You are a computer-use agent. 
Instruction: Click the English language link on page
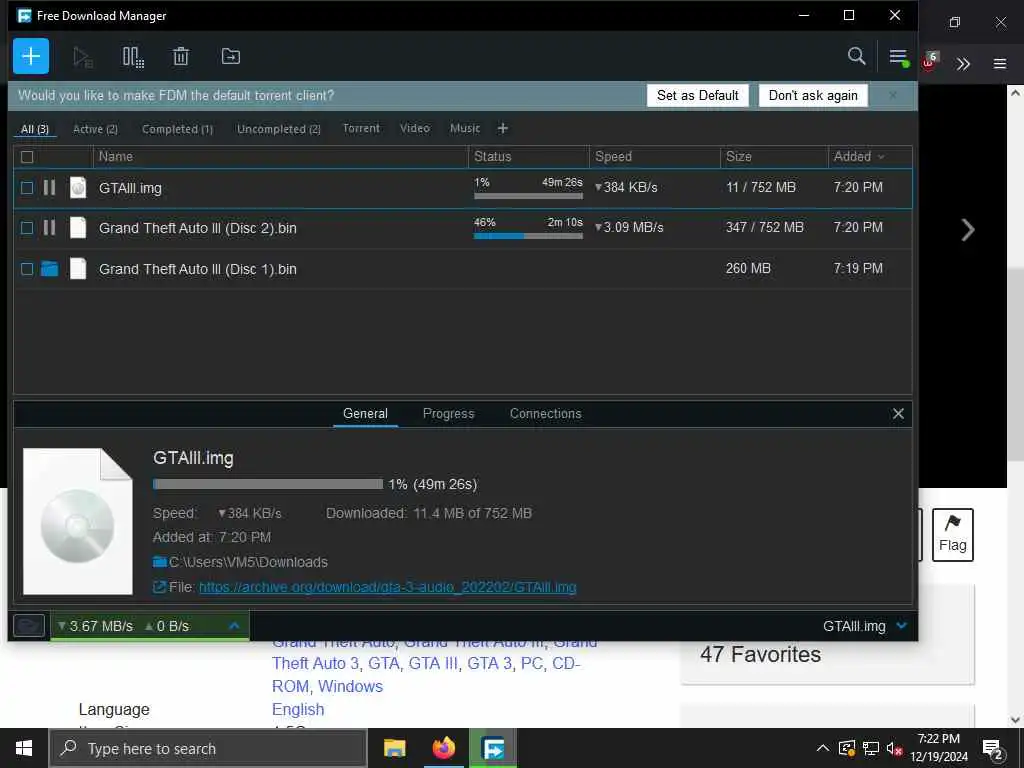pos(298,709)
